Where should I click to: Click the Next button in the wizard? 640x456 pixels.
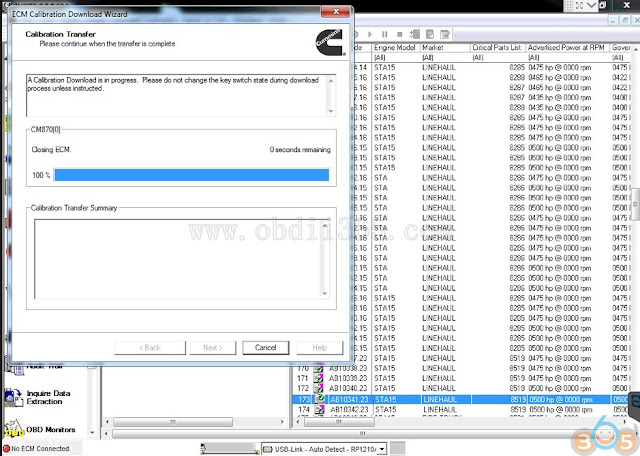pyautogui.click(x=213, y=348)
